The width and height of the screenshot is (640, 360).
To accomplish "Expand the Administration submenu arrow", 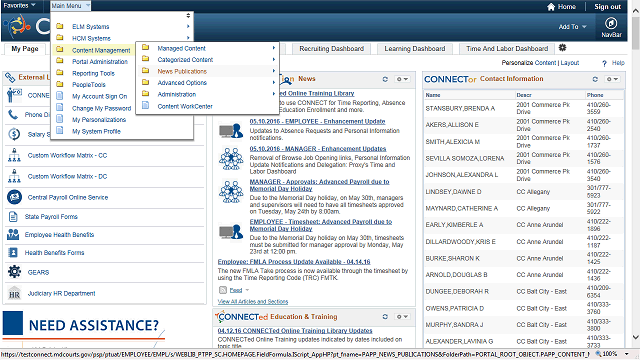I will [273, 94].
